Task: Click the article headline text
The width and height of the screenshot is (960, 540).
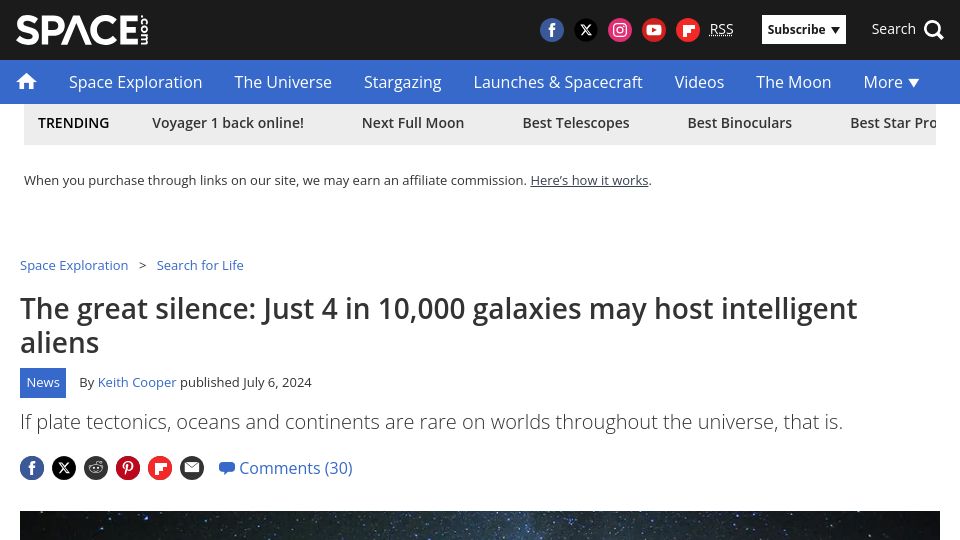Action: 438,326
